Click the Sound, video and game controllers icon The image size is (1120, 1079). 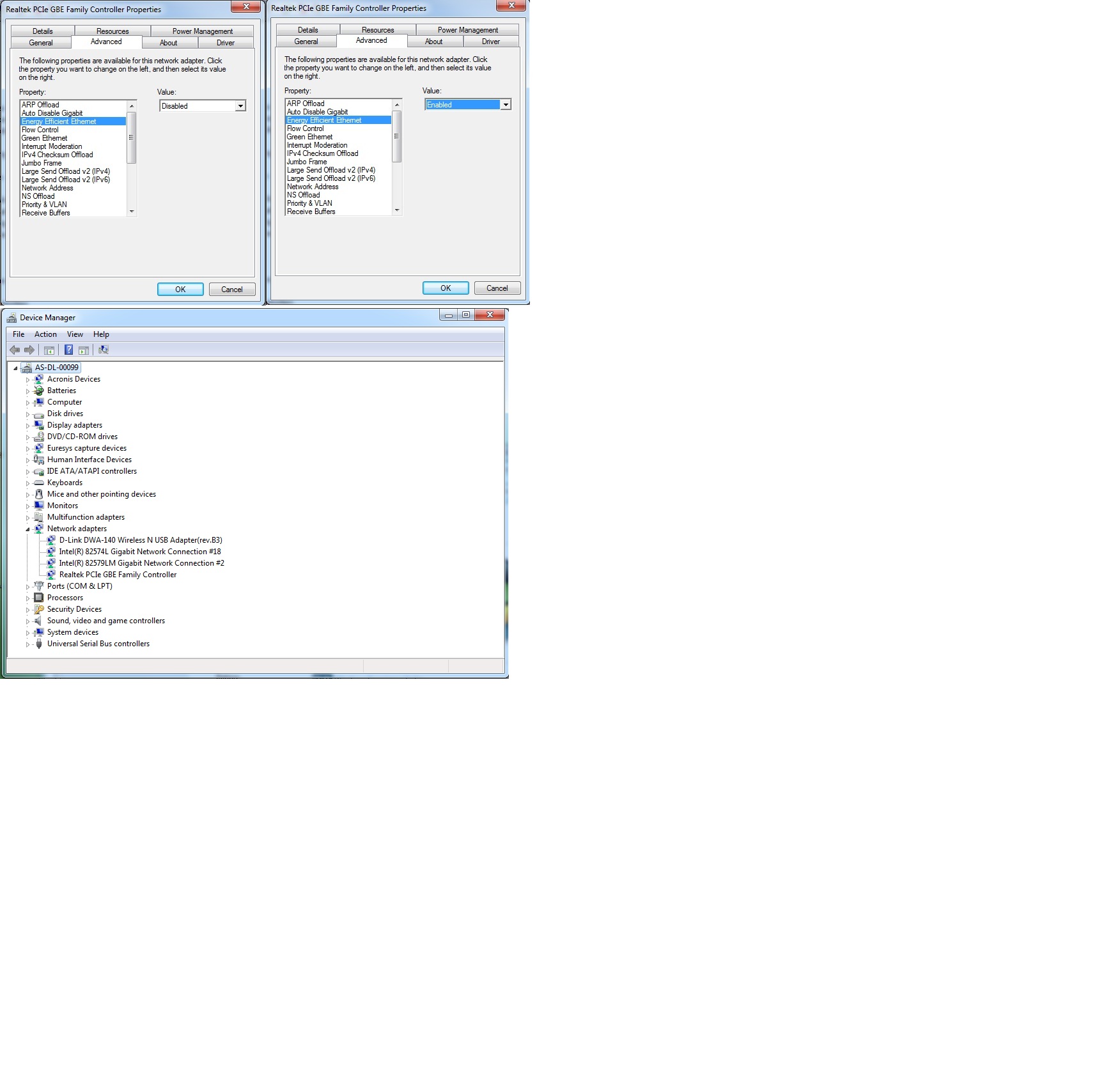click(x=39, y=621)
